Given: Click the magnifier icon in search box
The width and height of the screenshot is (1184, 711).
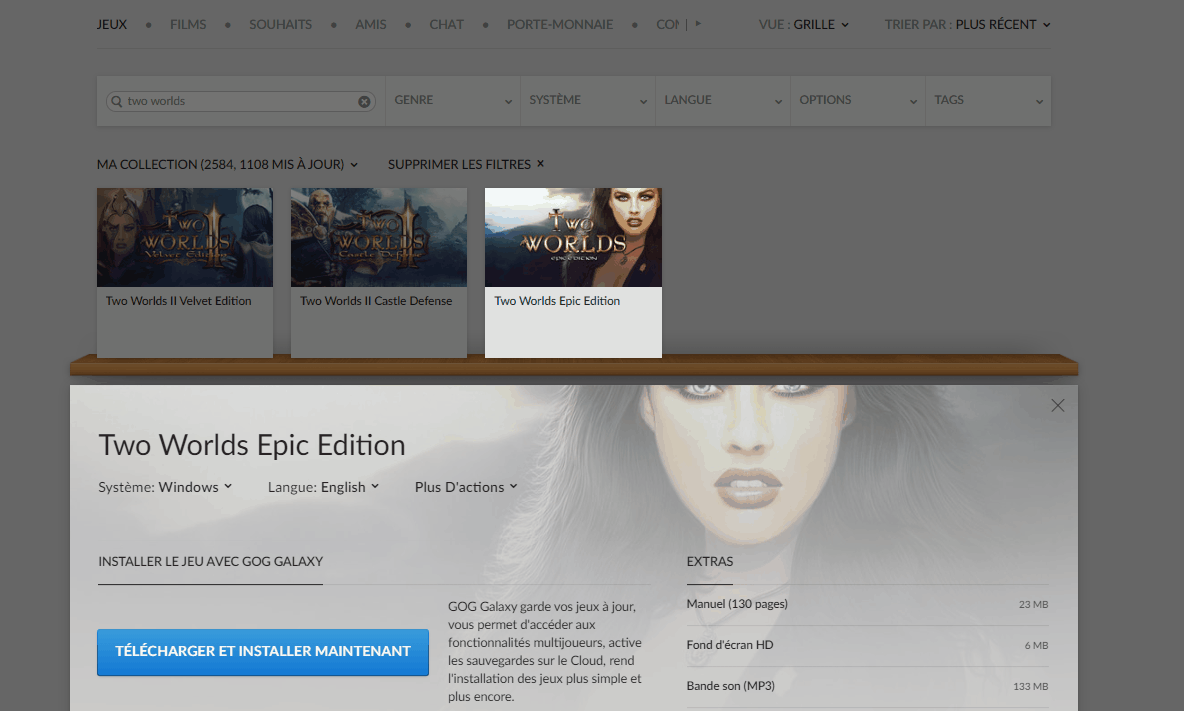Looking at the screenshot, I should tap(116, 101).
